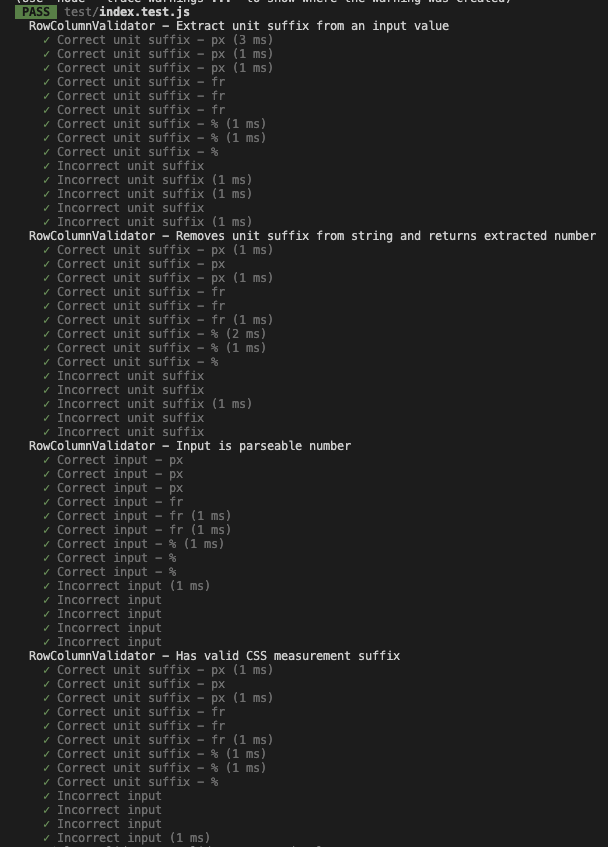Click the checkmark beside "Correct input – % (1 ms)"

click(47, 544)
